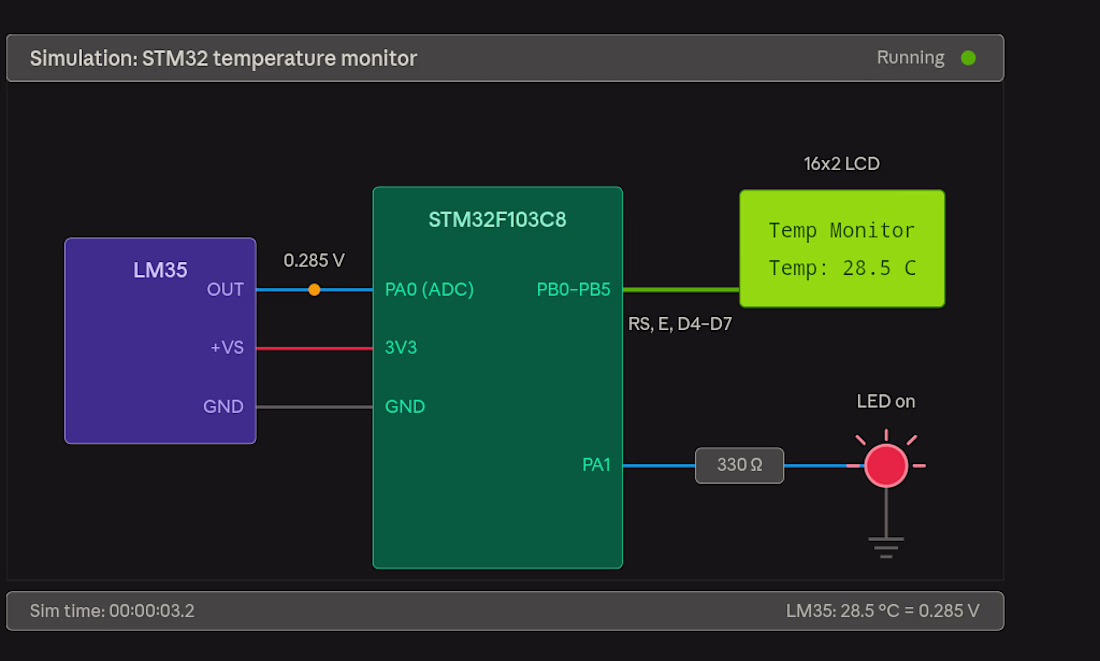Screen dimensions: 1100x661
Task: Click the +VS pin on the LM35
Action: pos(227,348)
